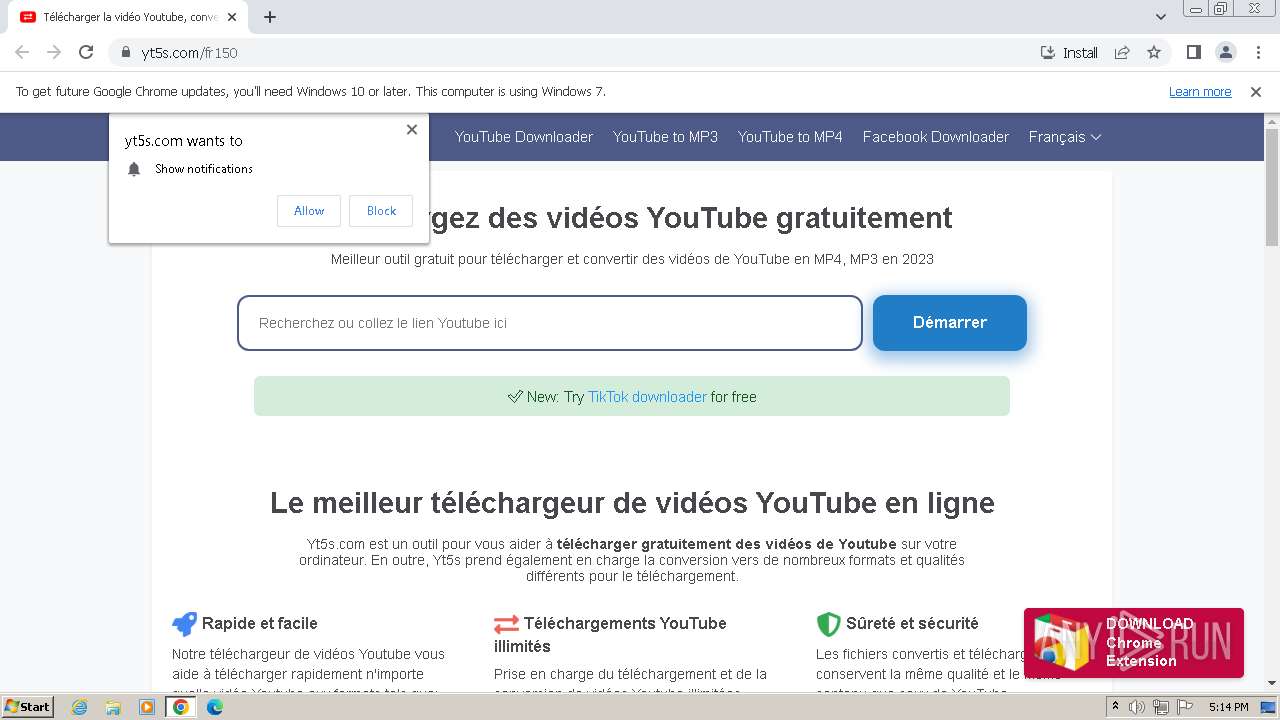Open a new tab with plus button
Image resolution: width=1280 pixels, height=720 pixels.
[x=270, y=17]
